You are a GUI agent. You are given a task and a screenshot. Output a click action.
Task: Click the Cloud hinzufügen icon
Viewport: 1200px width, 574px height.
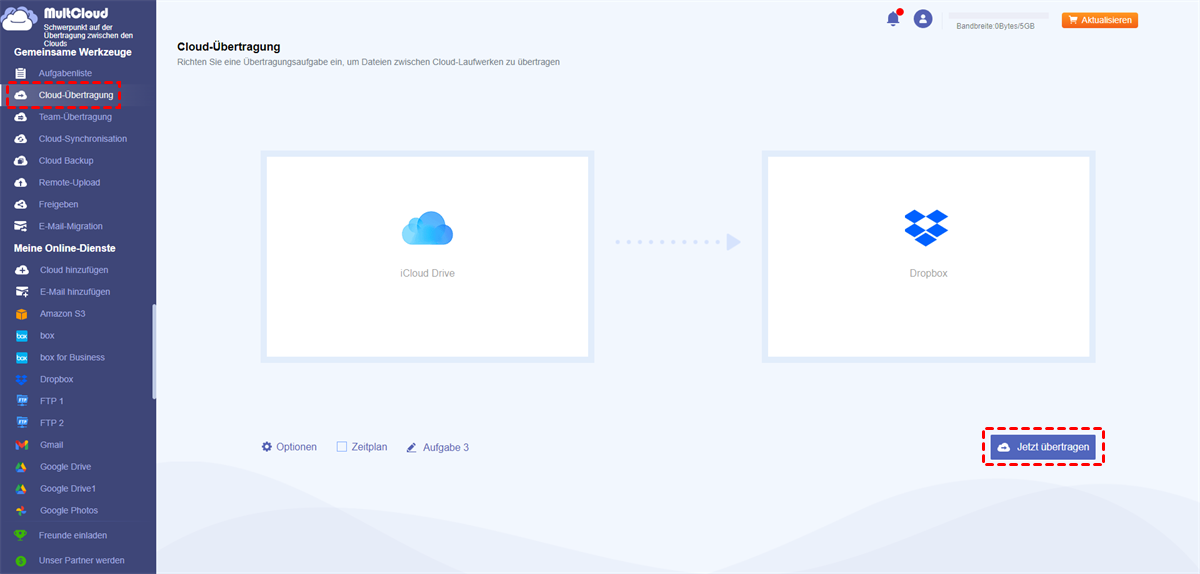20,270
